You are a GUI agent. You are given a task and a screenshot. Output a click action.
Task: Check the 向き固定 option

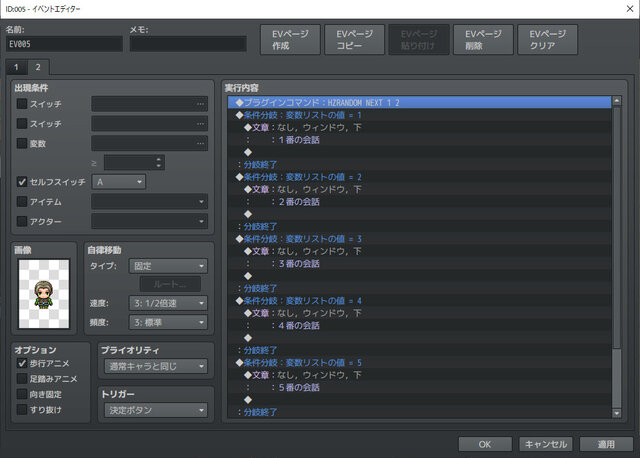tap(22, 394)
